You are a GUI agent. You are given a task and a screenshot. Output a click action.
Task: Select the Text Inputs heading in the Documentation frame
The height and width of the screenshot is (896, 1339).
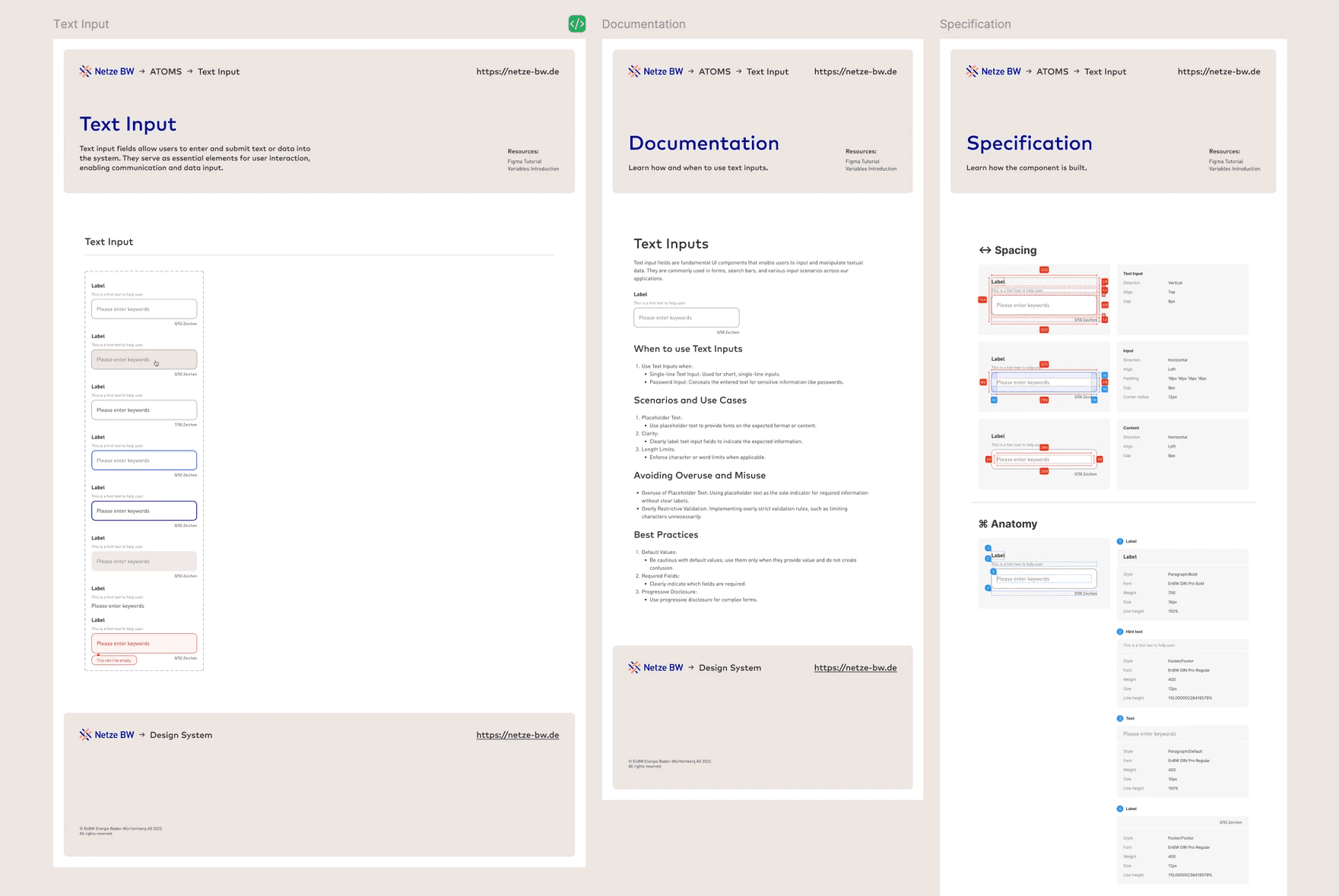tap(671, 244)
